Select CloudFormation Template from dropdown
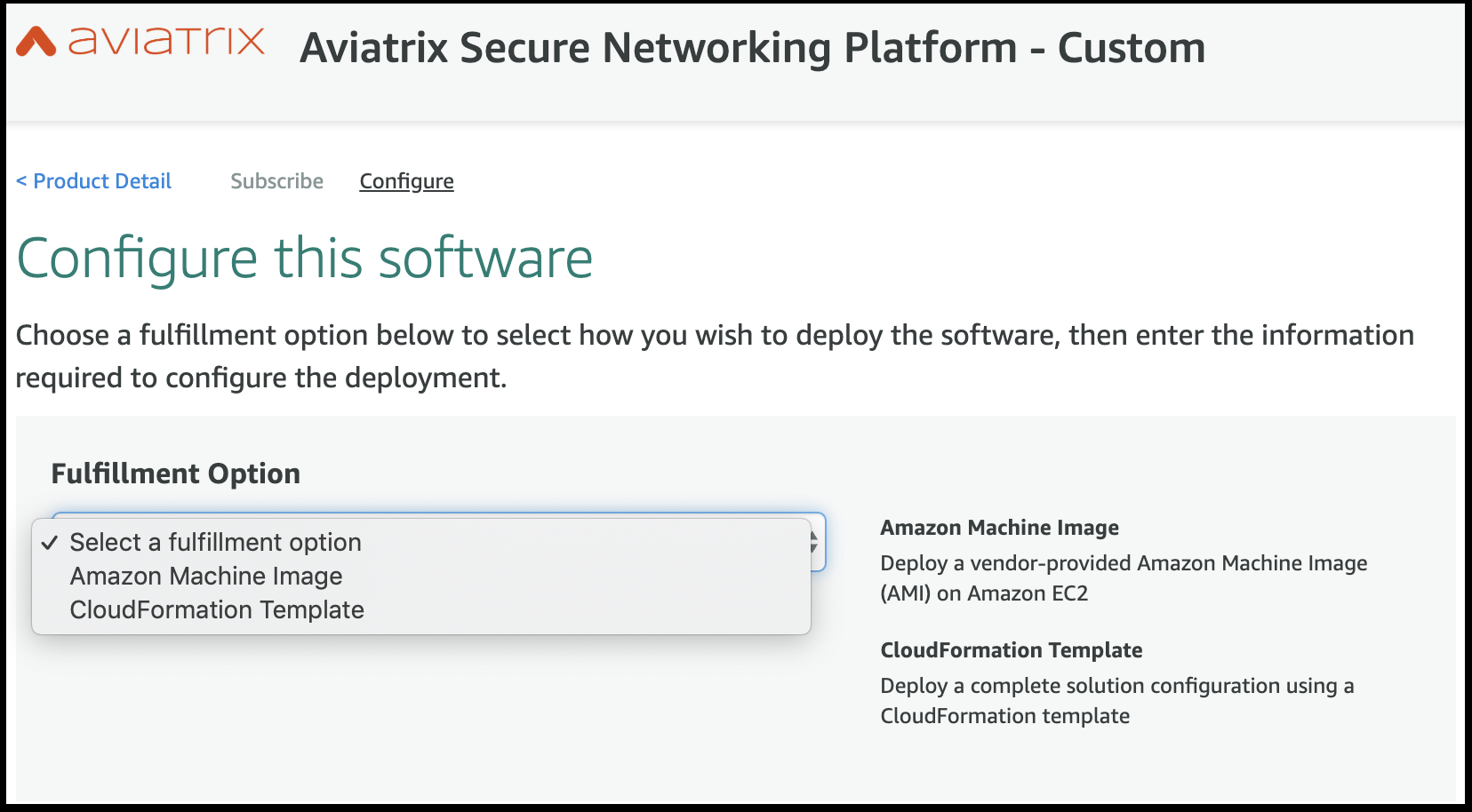The height and width of the screenshot is (812, 1472). 421,609
